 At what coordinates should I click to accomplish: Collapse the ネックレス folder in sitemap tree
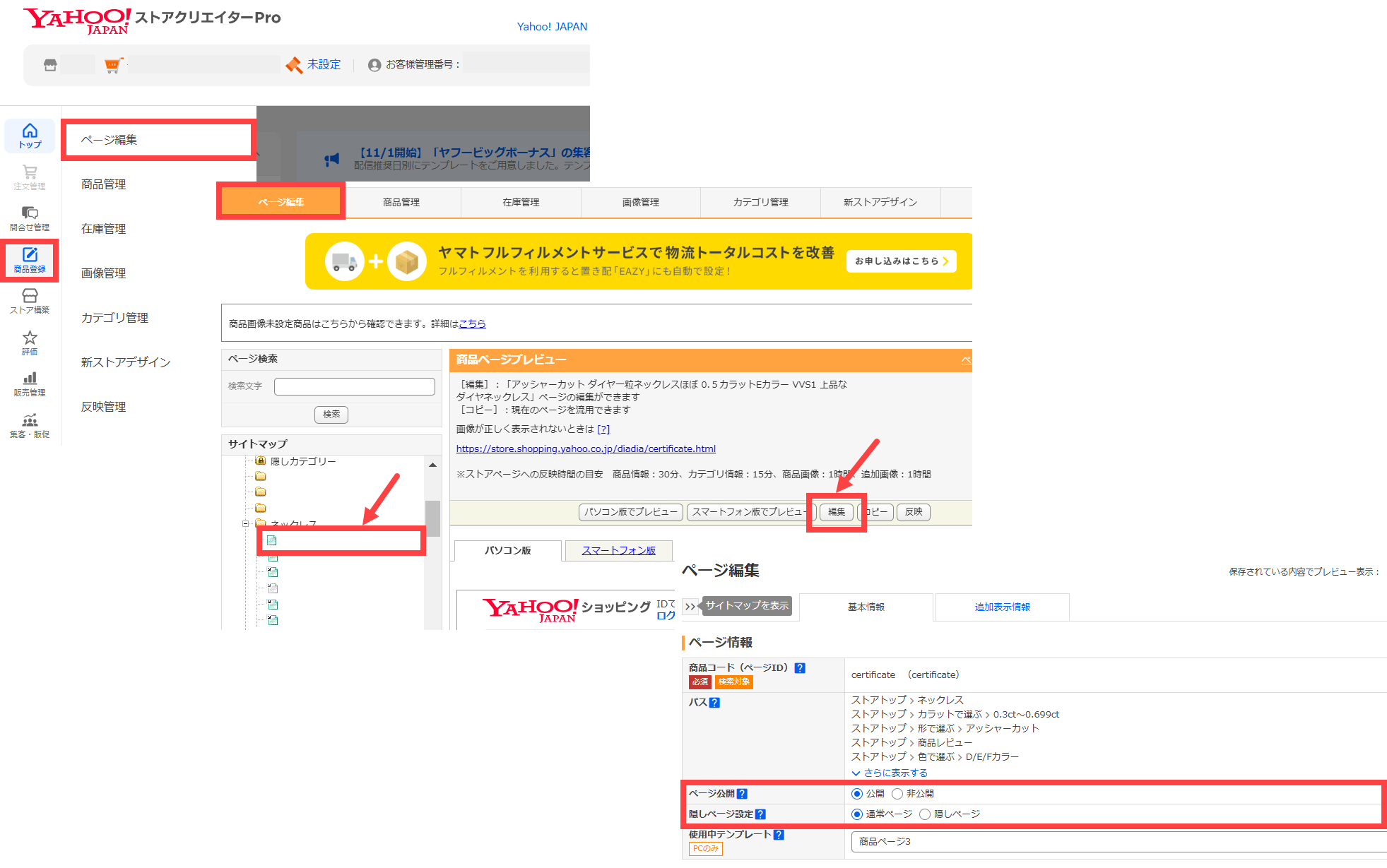[246, 523]
